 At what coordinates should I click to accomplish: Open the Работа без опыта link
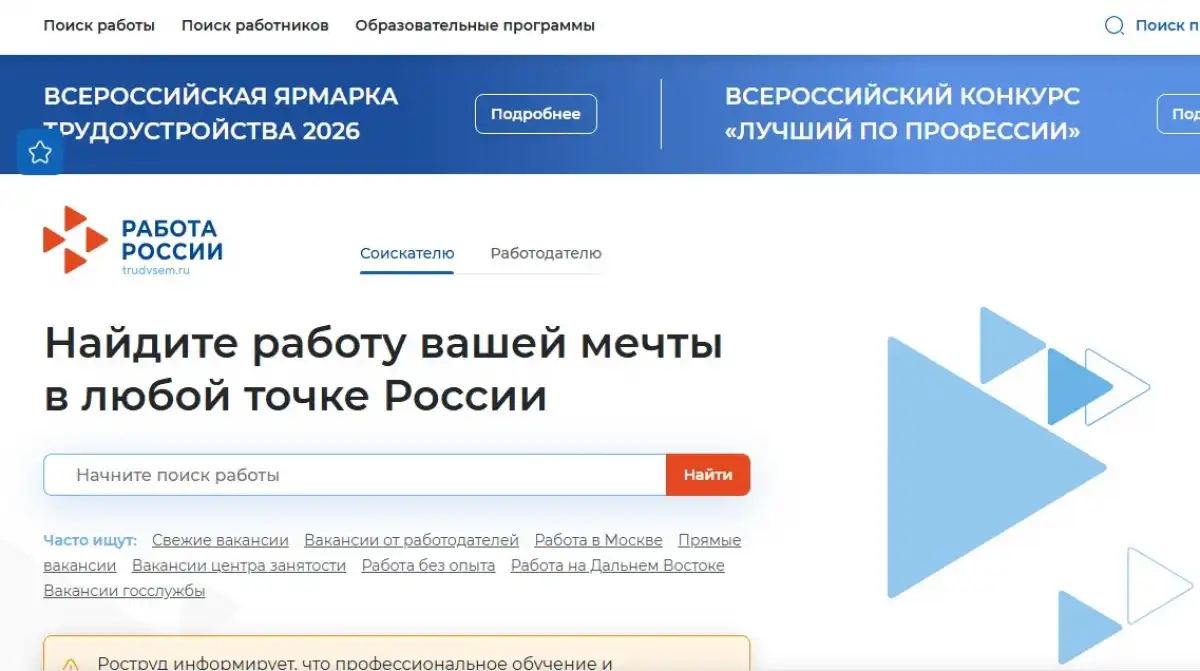[428, 565]
